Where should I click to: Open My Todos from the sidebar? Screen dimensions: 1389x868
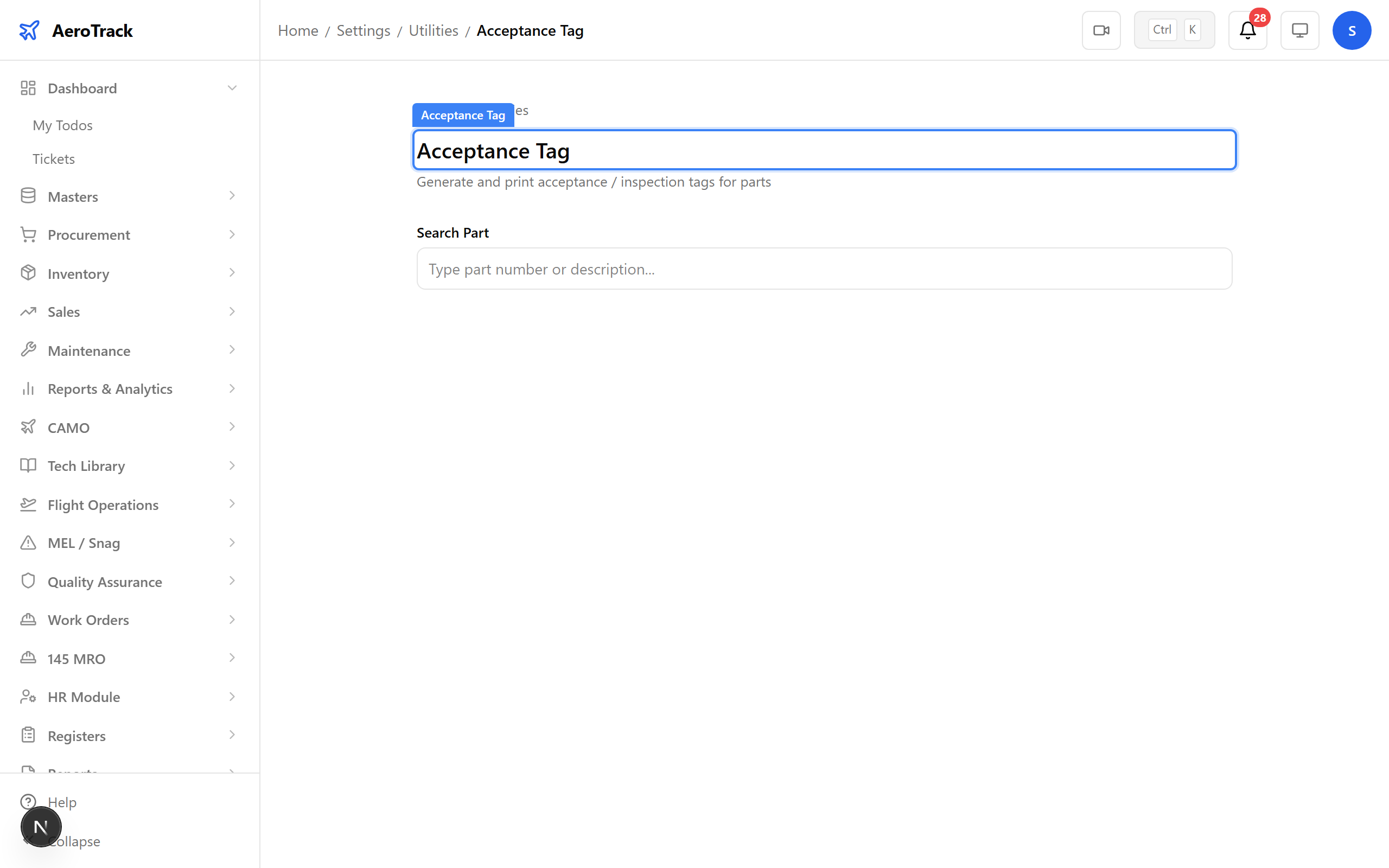[x=62, y=125]
